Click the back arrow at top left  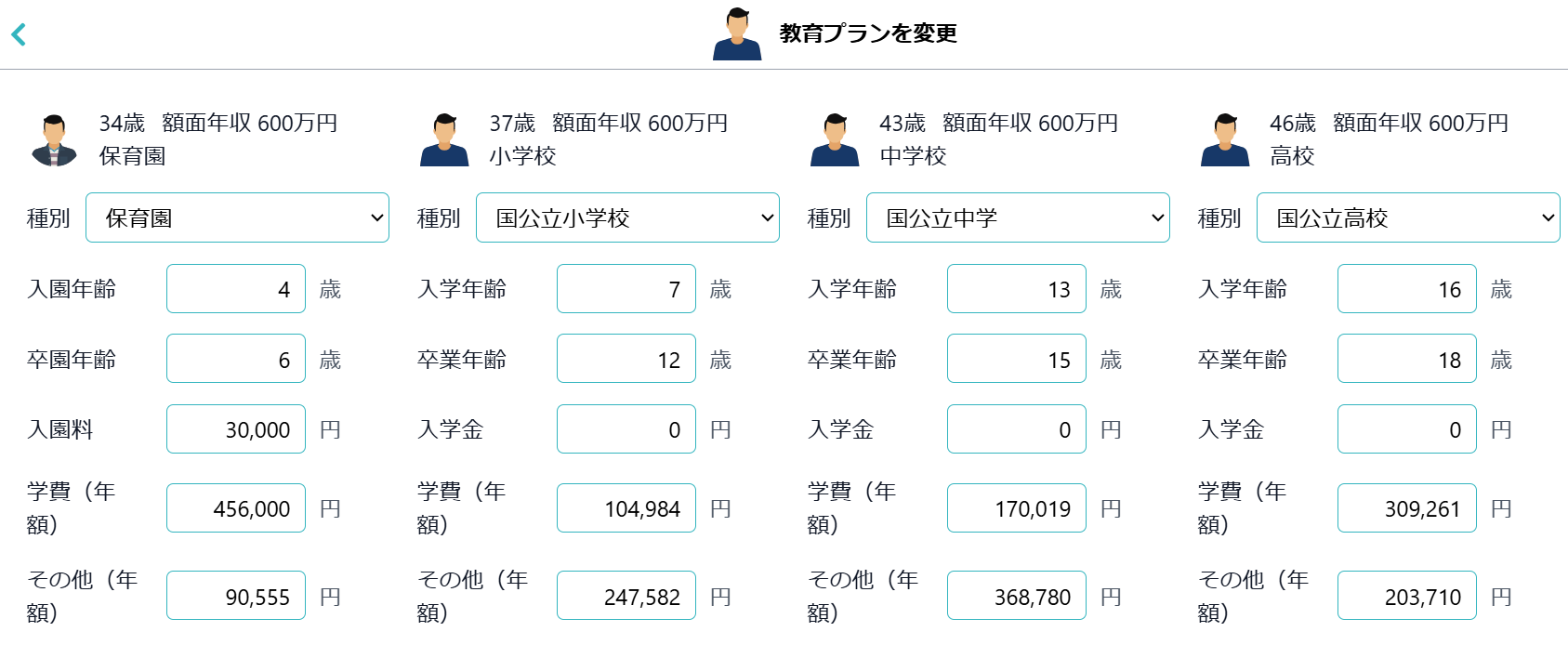[x=19, y=33]
